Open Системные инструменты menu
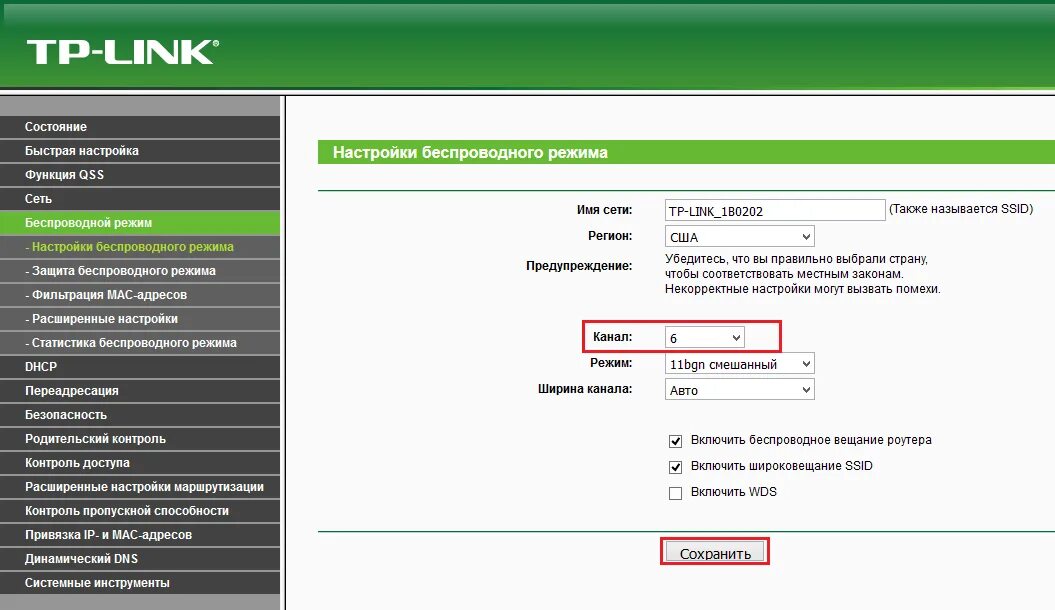 (x=140, y=583)
